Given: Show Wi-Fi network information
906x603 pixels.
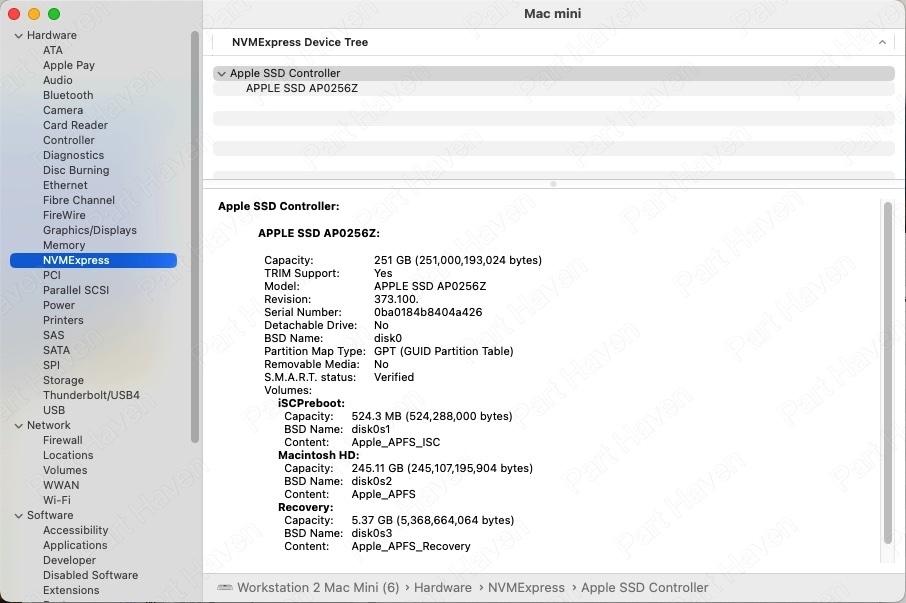Looking at the screenshot, I should tap(57, 501).
